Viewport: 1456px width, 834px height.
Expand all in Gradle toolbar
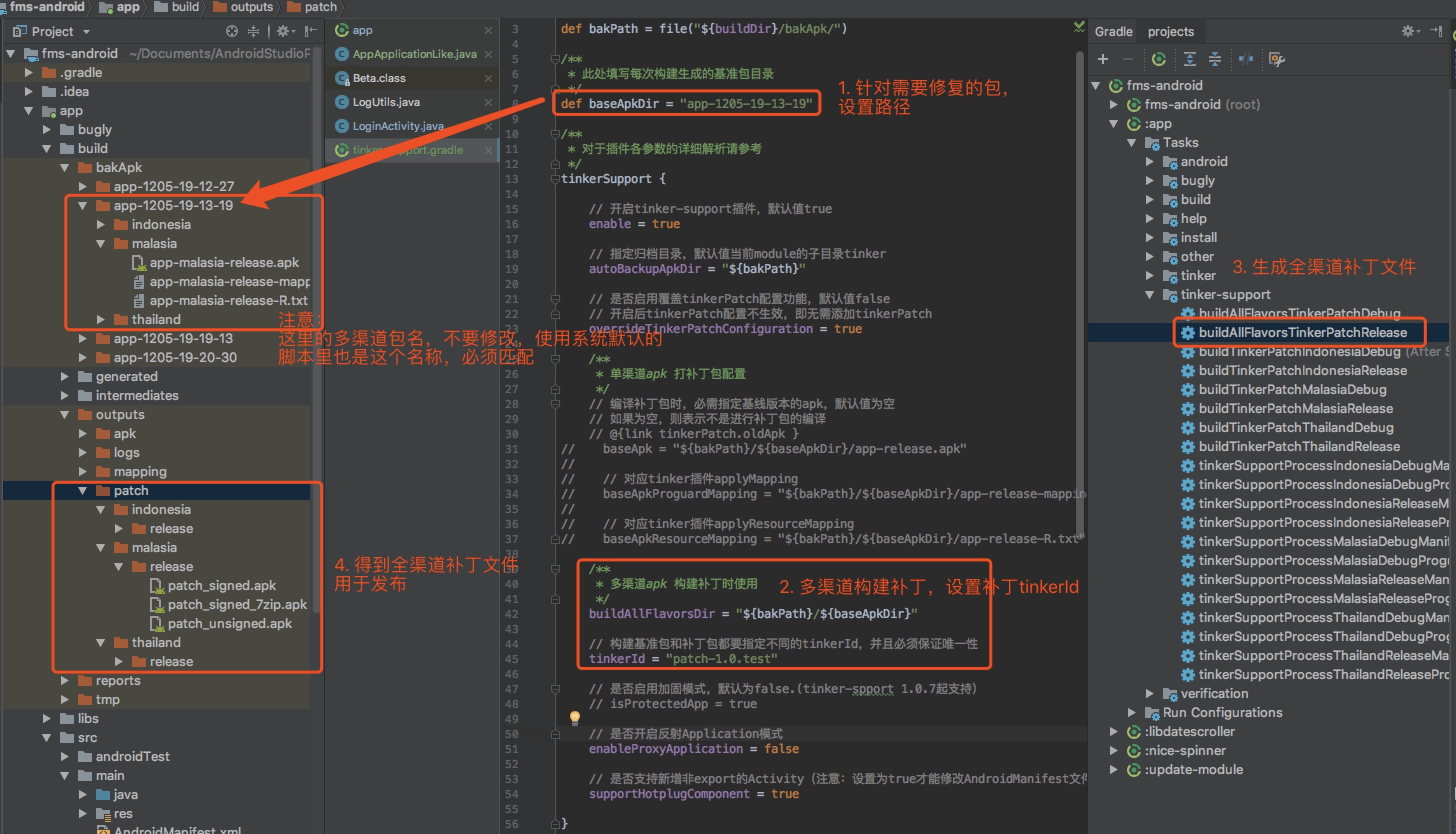pyautogui.click(x=1189, y=59)
